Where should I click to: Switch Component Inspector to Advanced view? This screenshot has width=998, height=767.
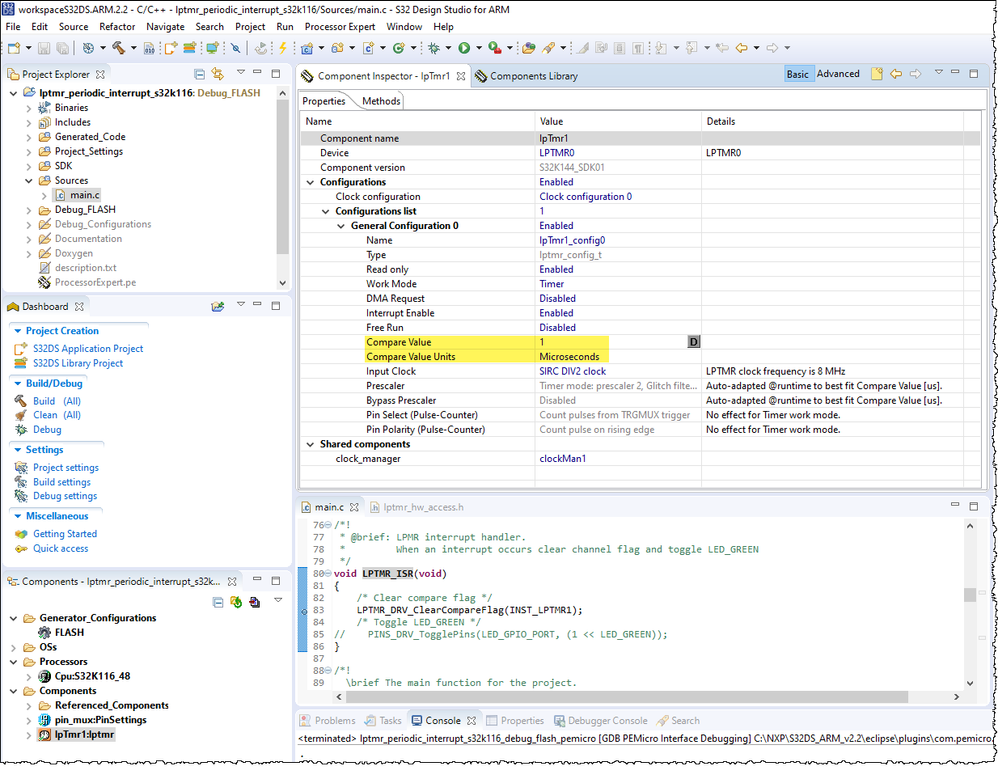click(838, 74)
